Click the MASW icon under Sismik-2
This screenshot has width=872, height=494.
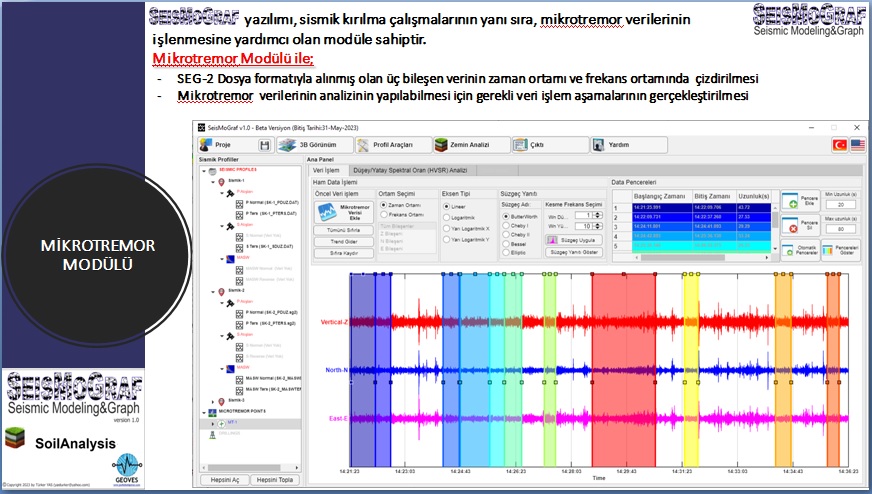[230, 368]
